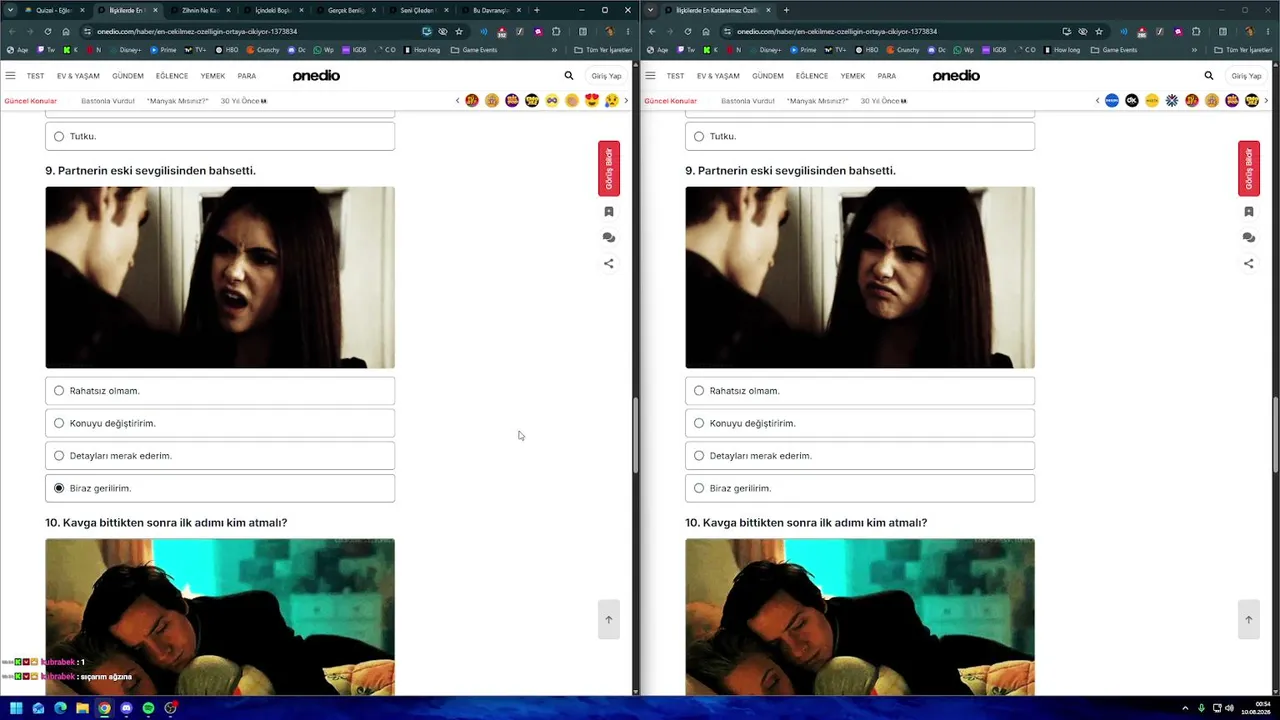Reload the page in left browser window

tap(47, 31)
